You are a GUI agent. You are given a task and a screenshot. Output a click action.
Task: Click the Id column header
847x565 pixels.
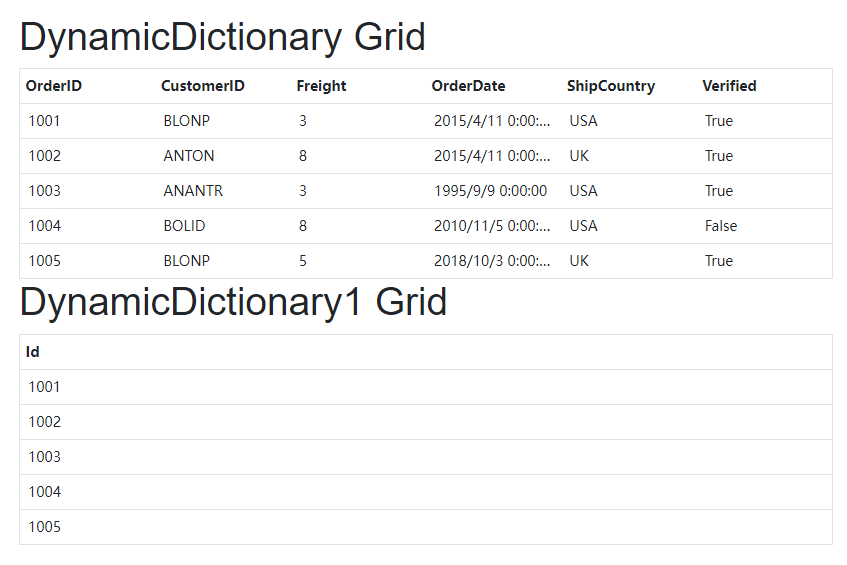(x=33, y=352)
